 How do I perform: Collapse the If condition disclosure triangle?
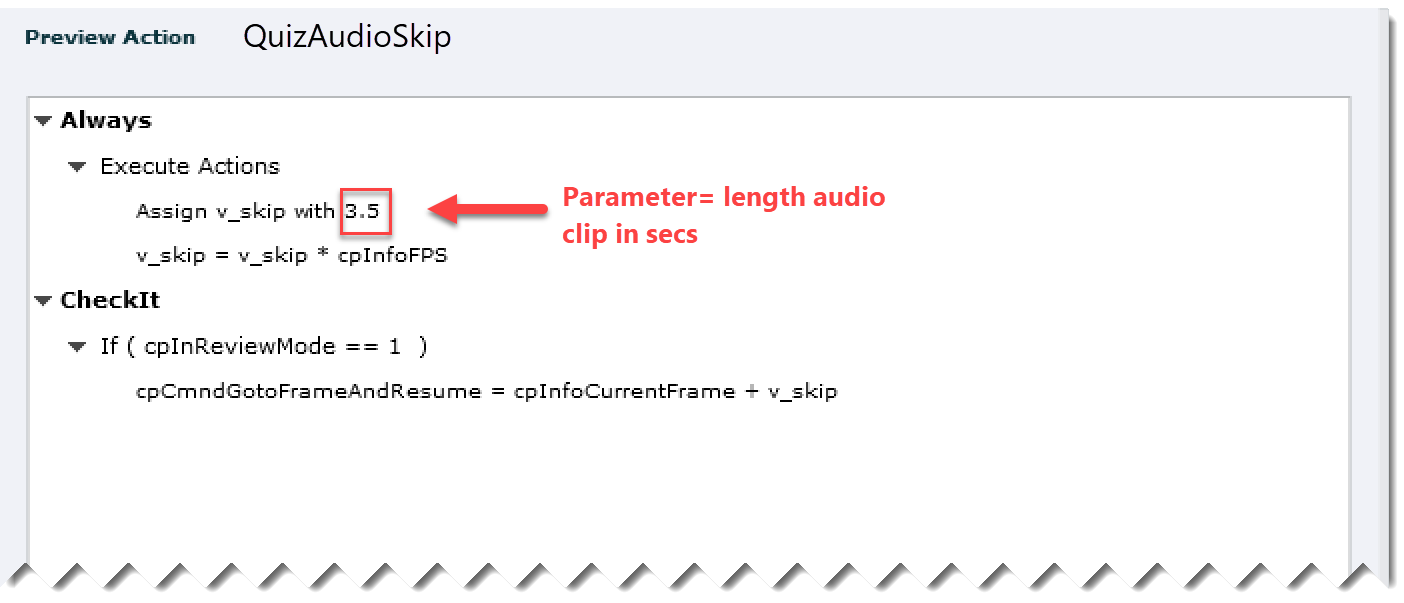(x=77, y=347)
